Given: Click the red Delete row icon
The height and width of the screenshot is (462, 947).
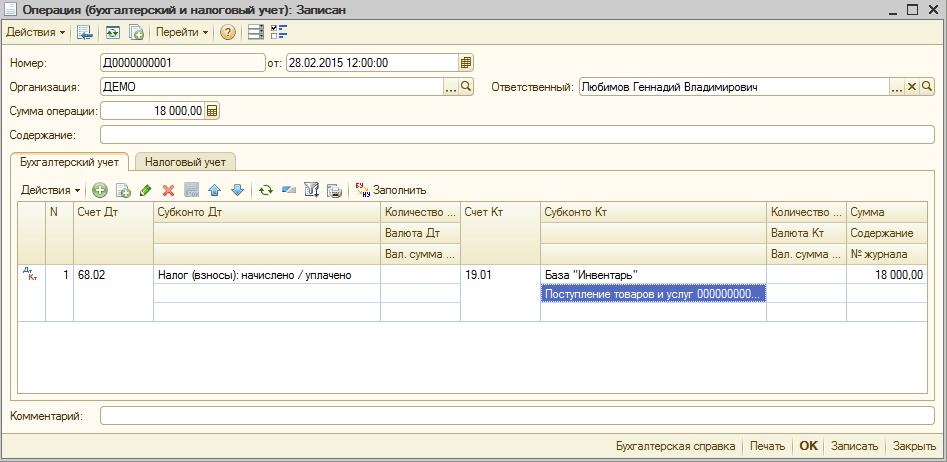Looking at the screenshot, I should (x=168, y=190).
